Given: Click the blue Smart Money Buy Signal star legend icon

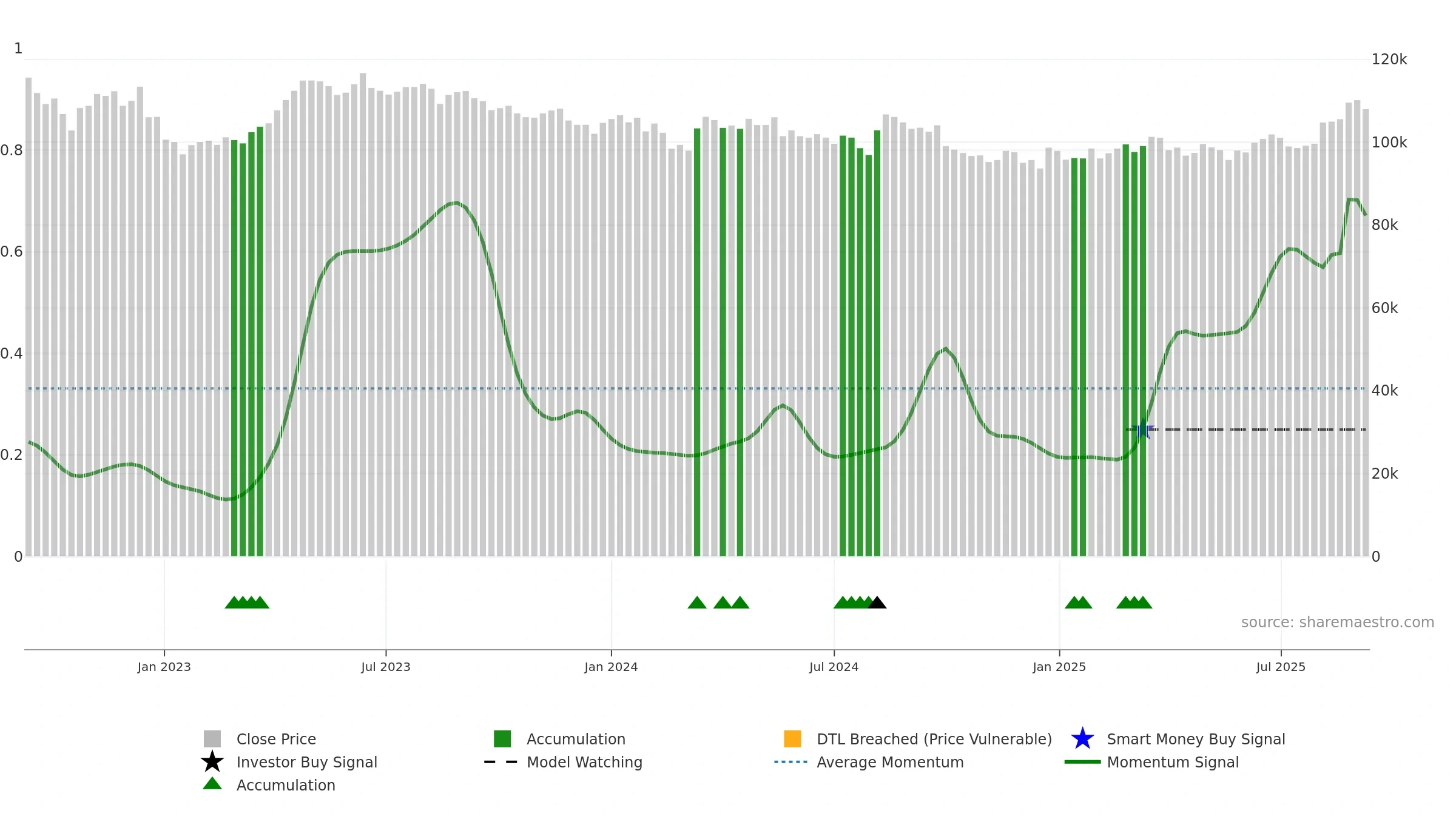Looking at the screenshot, I should tap(1082, 739).
